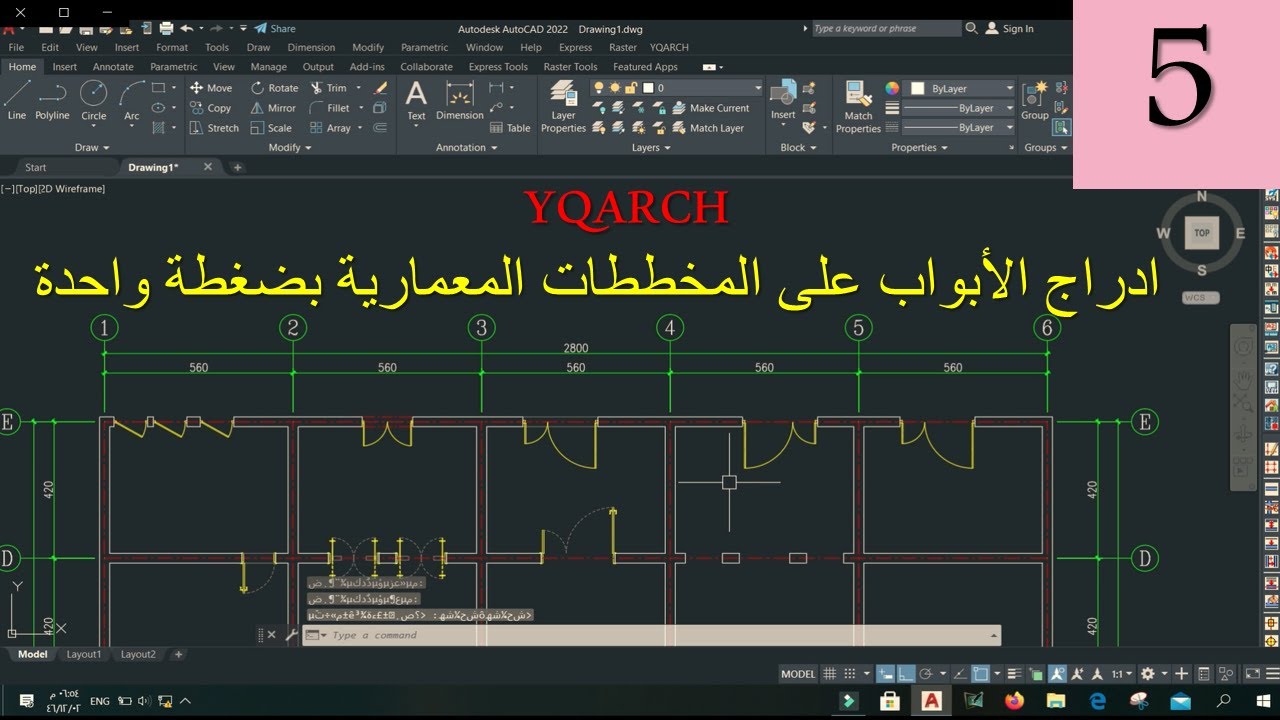1280x720 pixels.
Task: Choose the Copy command
Action: point(210,108)
